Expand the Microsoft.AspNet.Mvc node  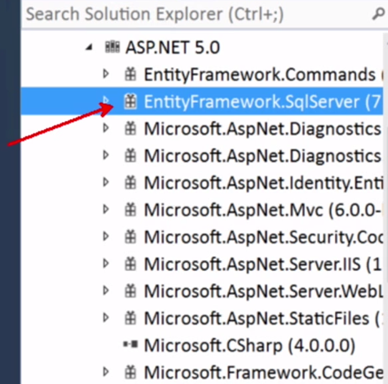coord(106,209)
